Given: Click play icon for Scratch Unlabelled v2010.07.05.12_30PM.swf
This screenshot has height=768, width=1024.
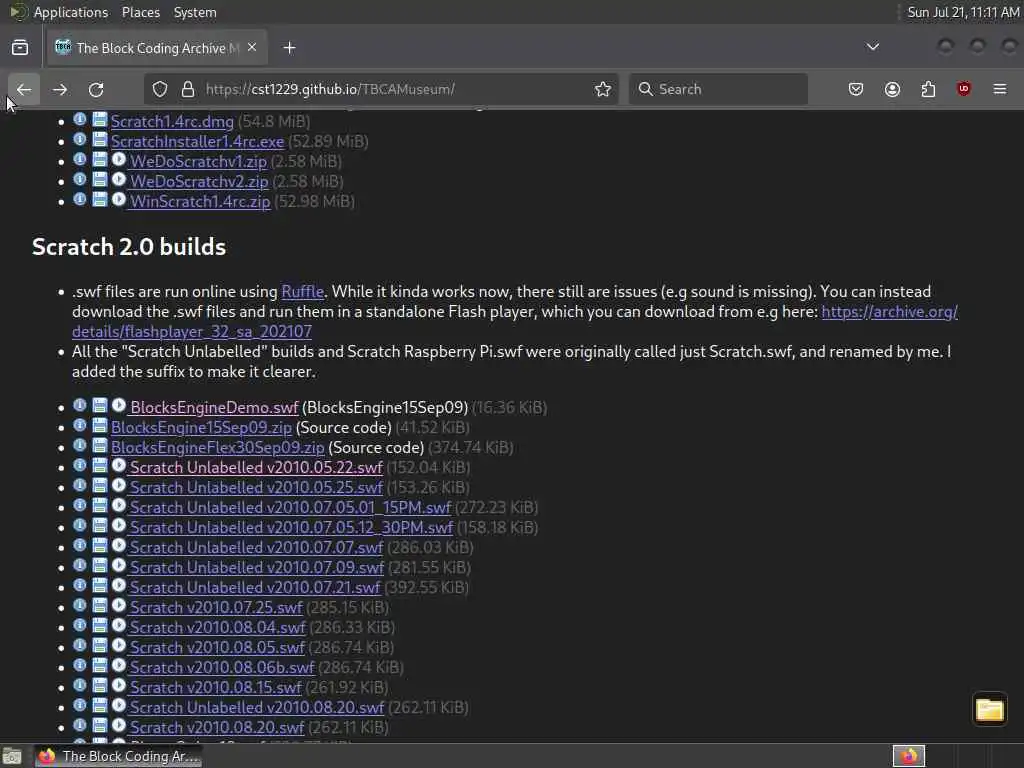Looking at the screenshot, I should tap(118, 526).
